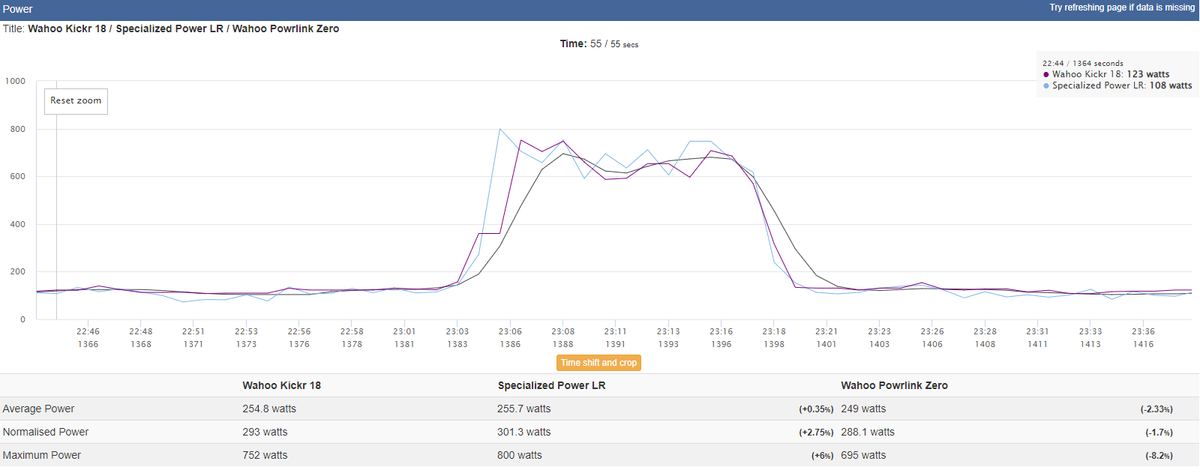1200x476 pixels.
Task: Click the 254.8 watts value
Action: 269,409
